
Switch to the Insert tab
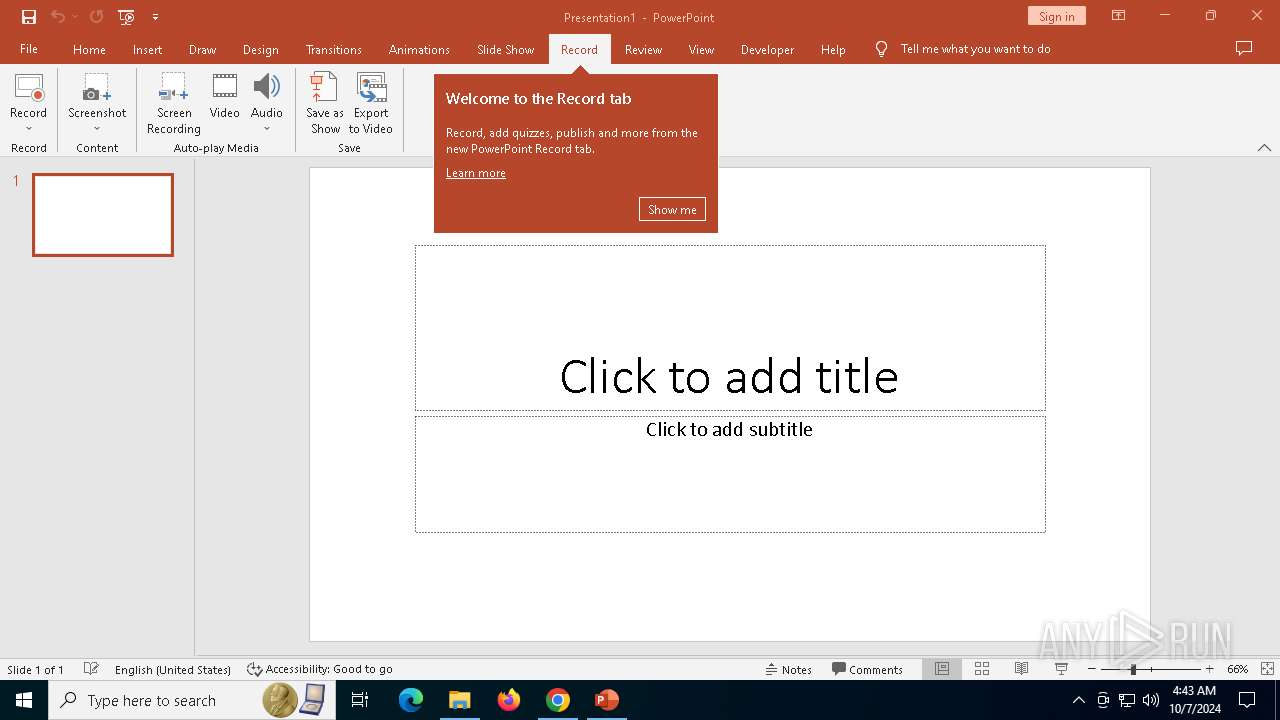pos(147,49)
